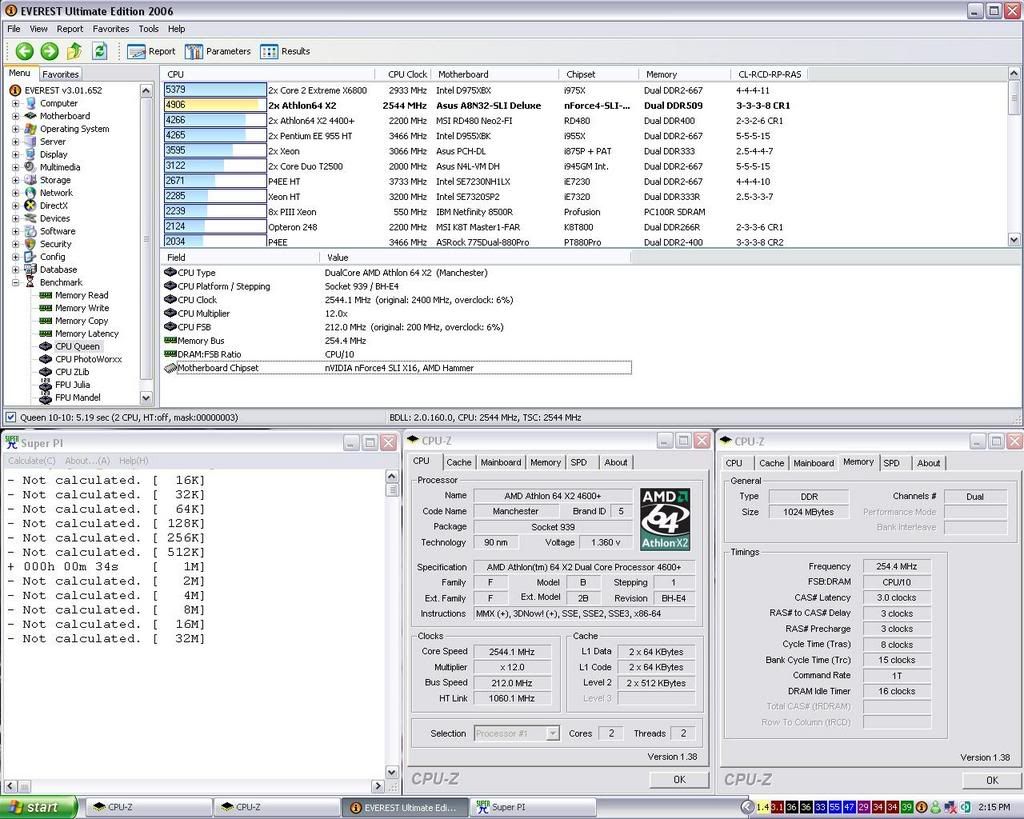Select the Network tree icon
This screenshot has width=1024, height=819.
[x=31, y=193]
